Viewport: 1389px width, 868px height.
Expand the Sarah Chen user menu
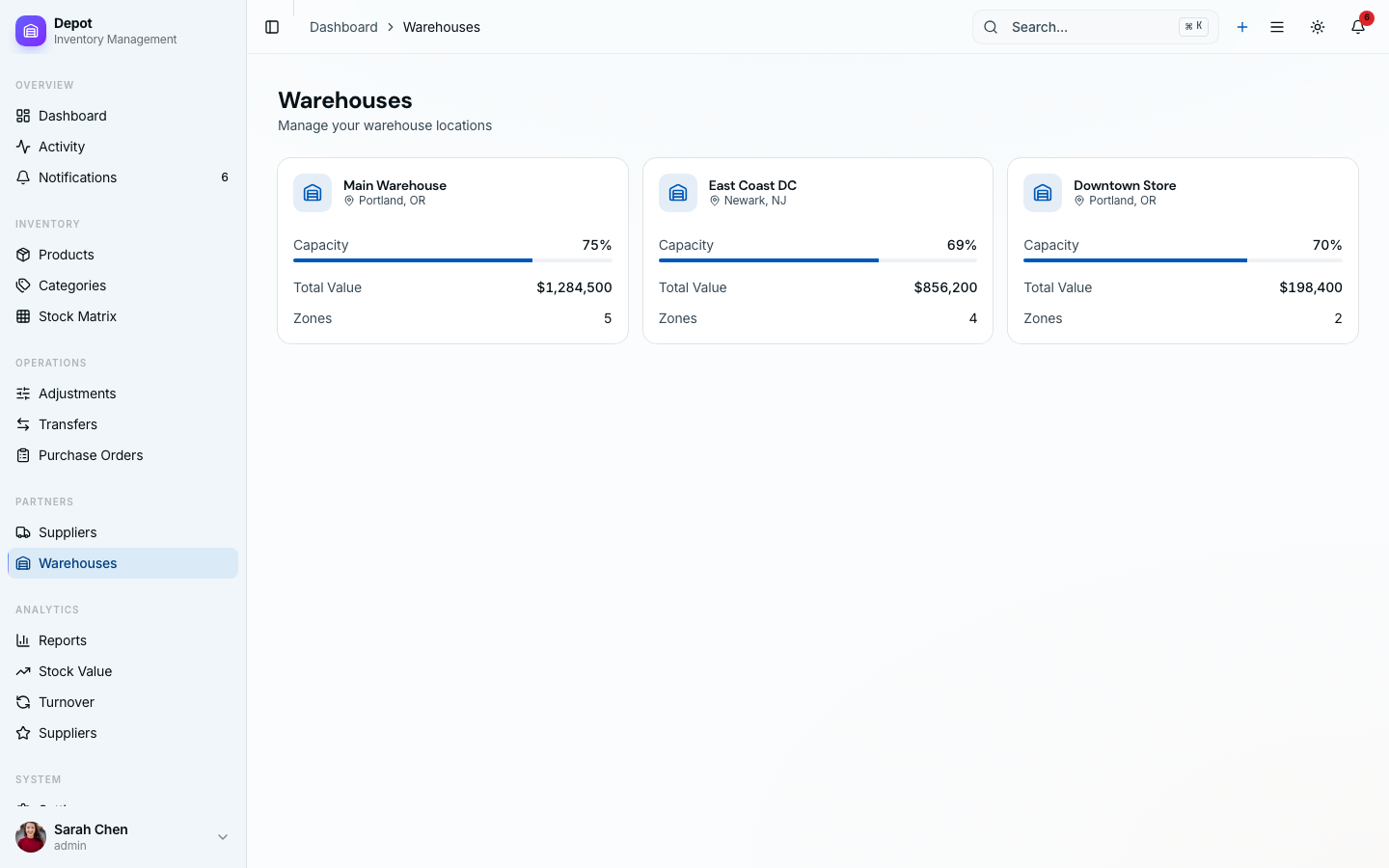[x=223, y=837]
